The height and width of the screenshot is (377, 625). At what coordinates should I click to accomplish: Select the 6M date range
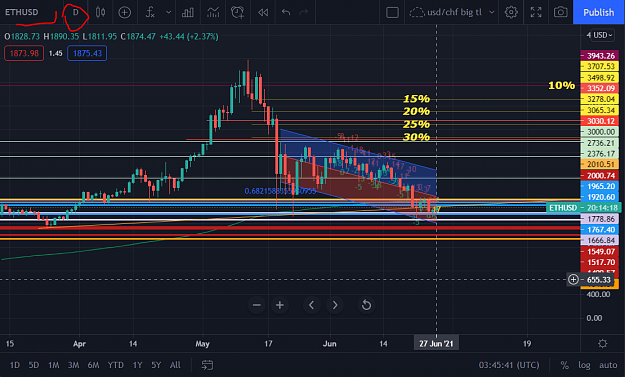coord(93,365)
